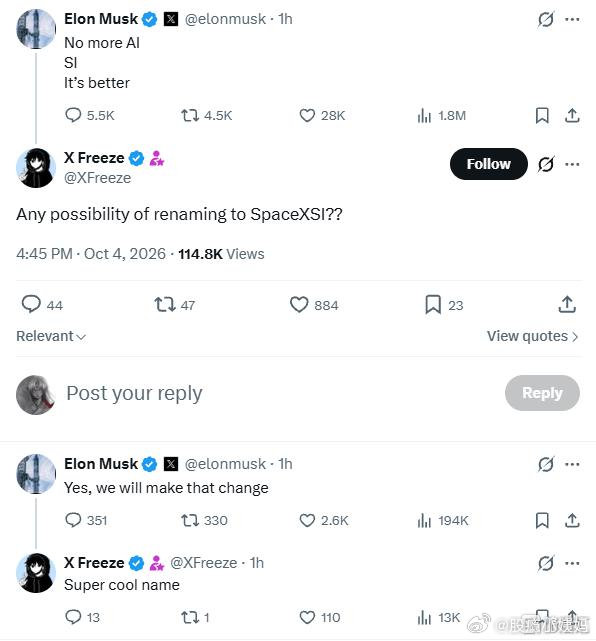This screenshot has width=596, height=641.
Task: Bookmark the main SpaceXSI post
Action: 444,305
